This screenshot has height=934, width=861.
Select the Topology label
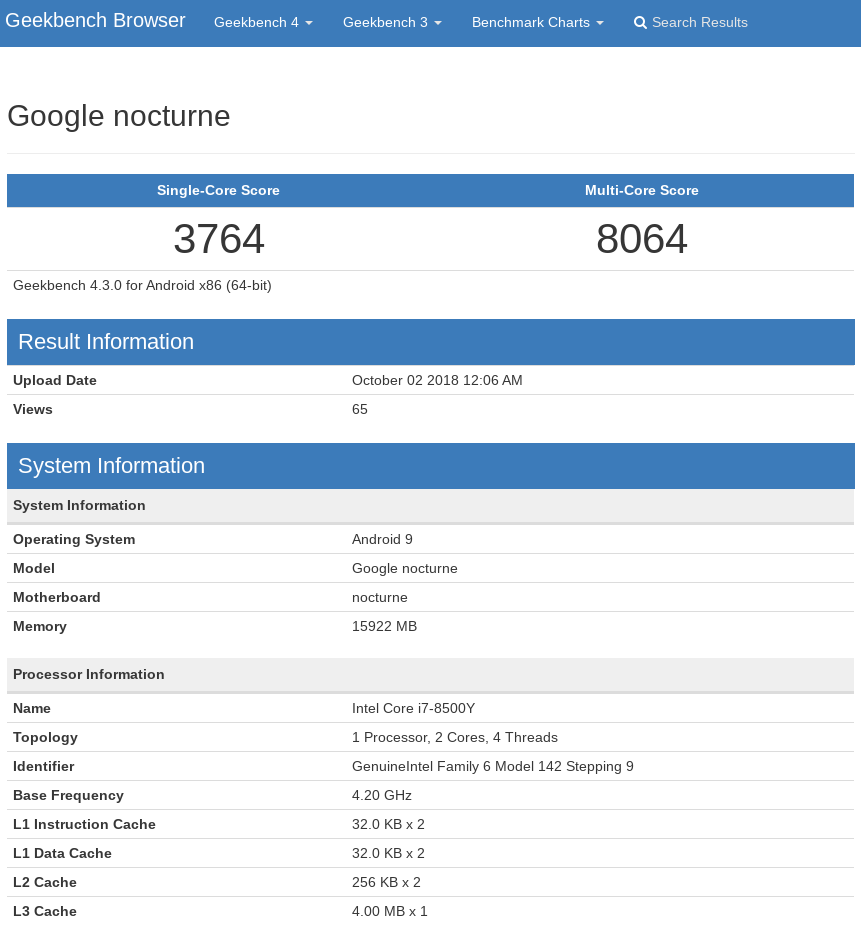pos(45,738)
